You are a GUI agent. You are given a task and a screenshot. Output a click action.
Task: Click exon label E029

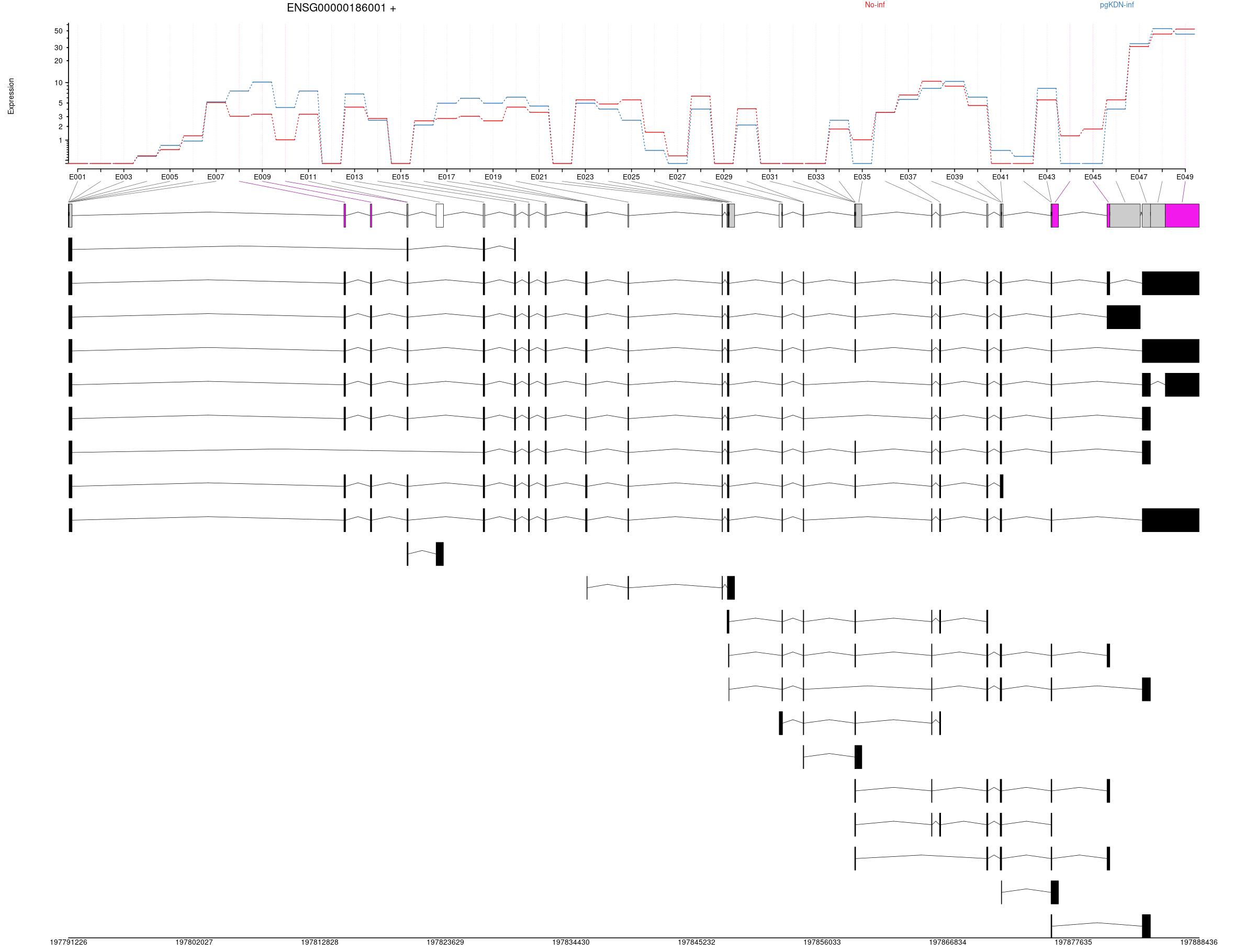[x=723, y=177]
